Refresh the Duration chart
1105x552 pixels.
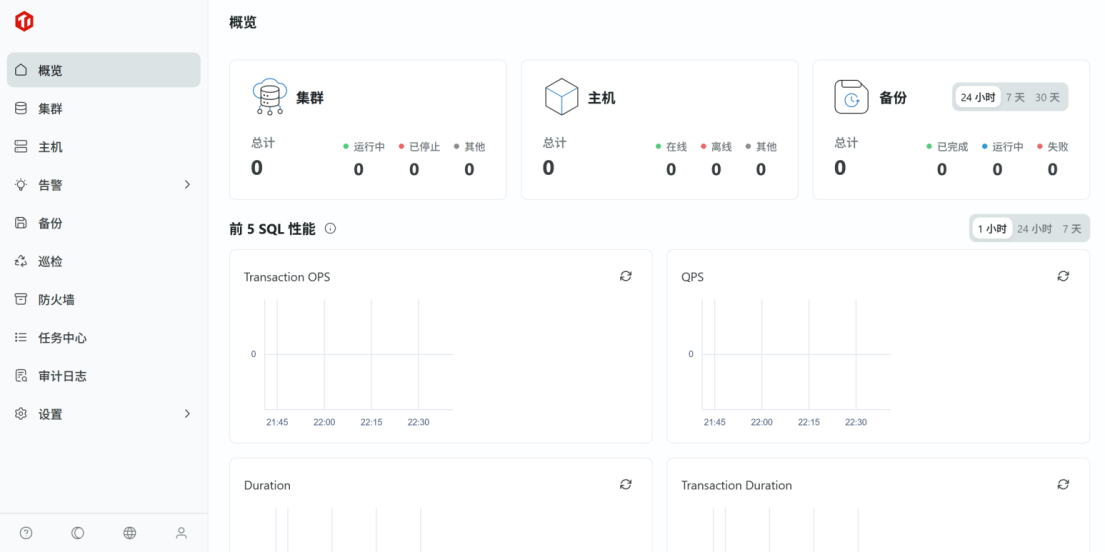coord(626,484)
